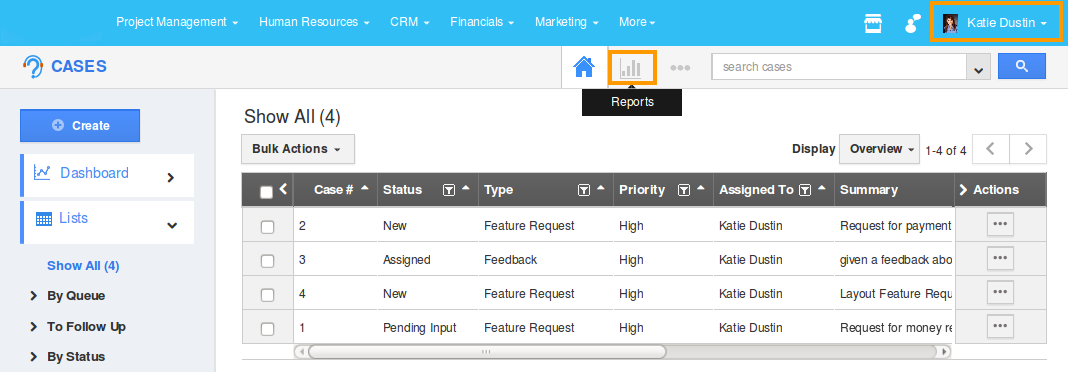Click the Create button

pyautogui.click(x=80, y=125)
